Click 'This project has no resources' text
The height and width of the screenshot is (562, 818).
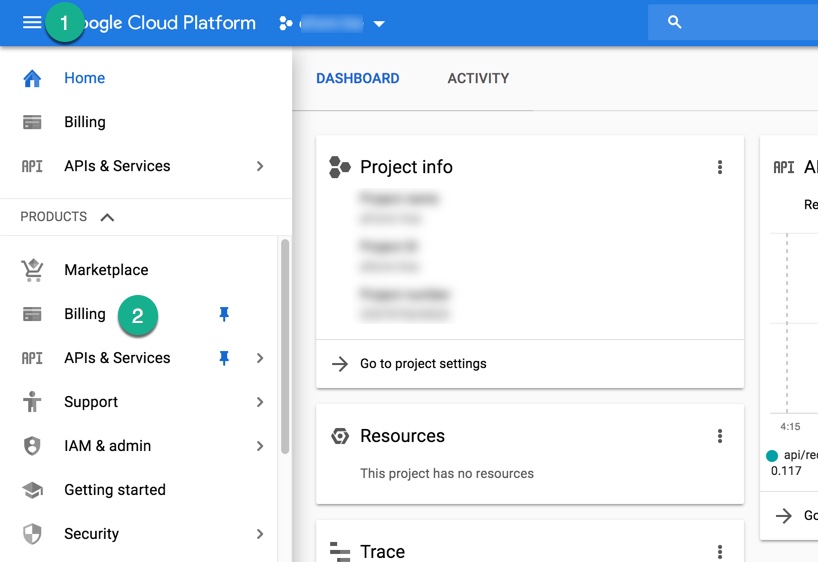coord(447,473)
